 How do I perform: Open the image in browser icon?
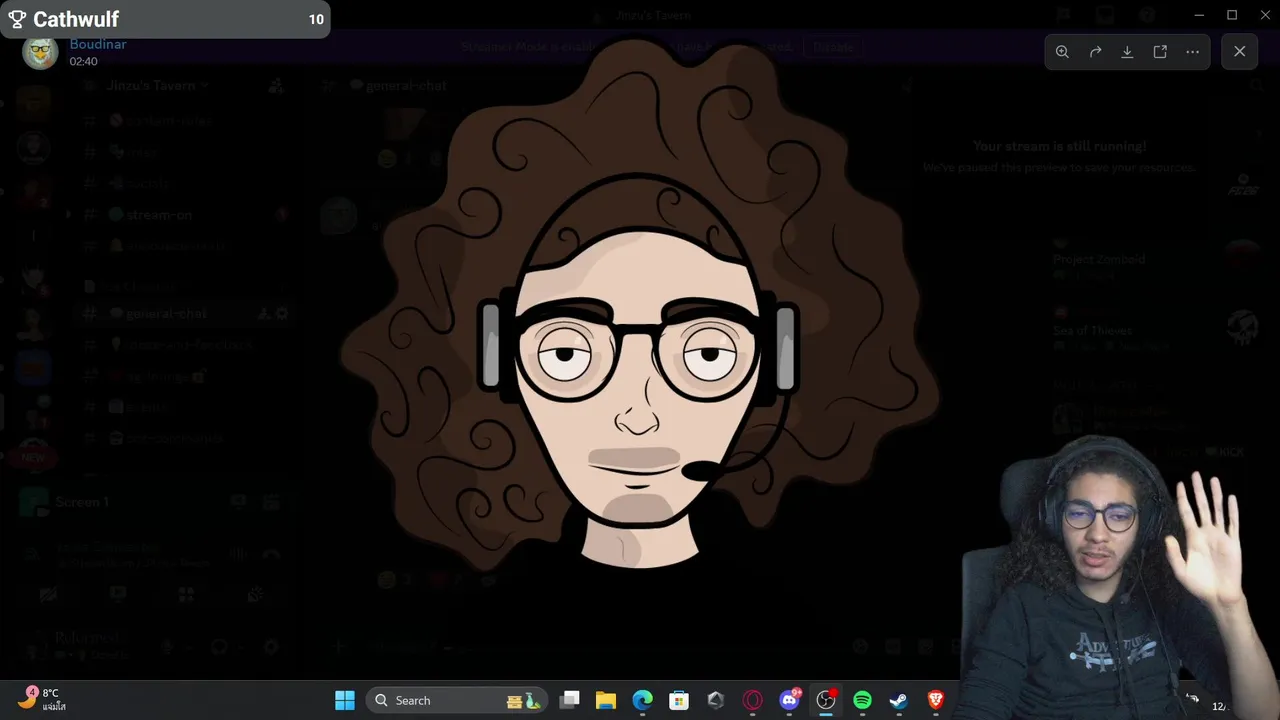tap(1160, 52)
